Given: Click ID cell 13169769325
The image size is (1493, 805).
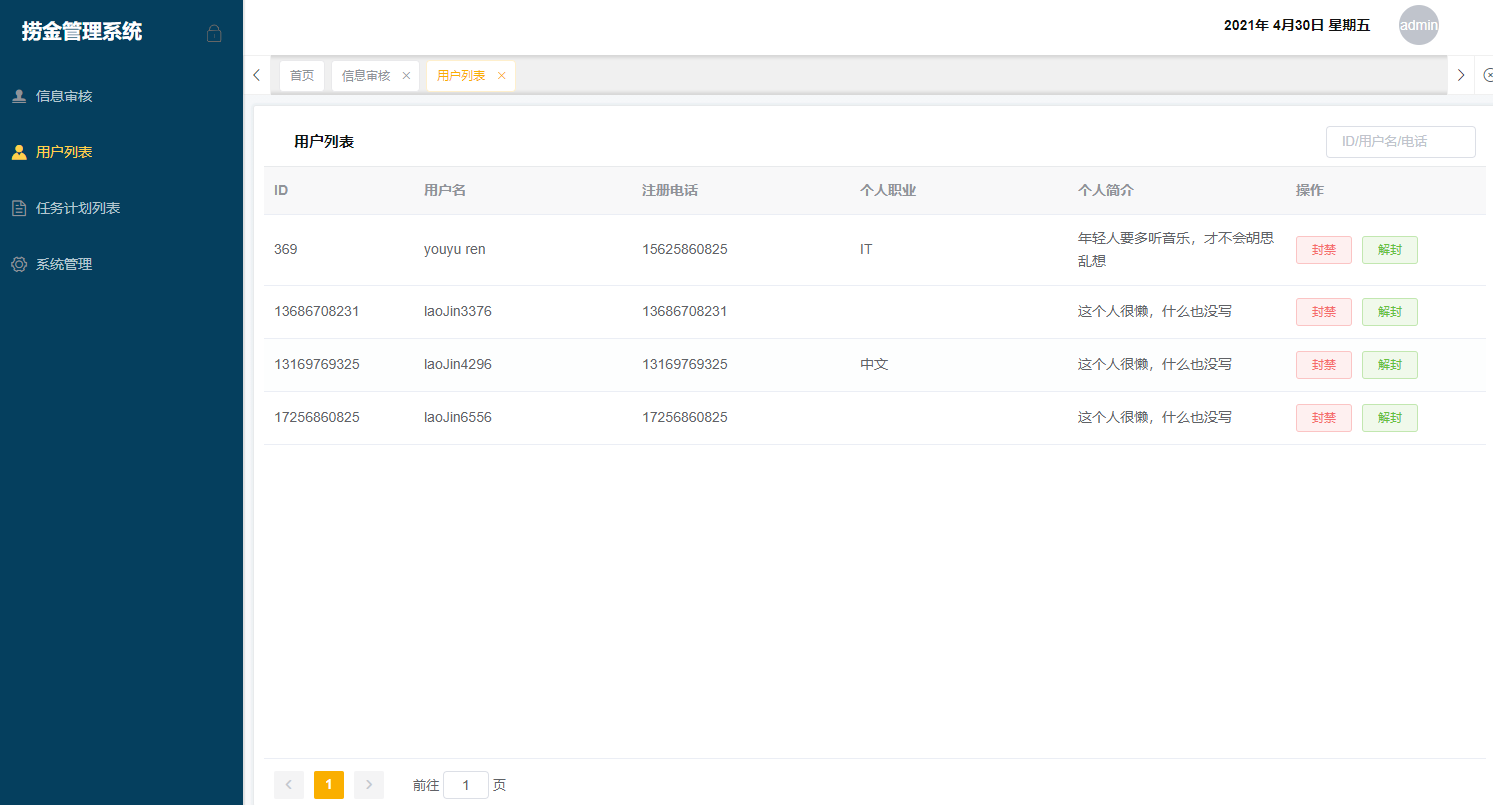Looking at the screenshot, I should (x=317, y=364).
